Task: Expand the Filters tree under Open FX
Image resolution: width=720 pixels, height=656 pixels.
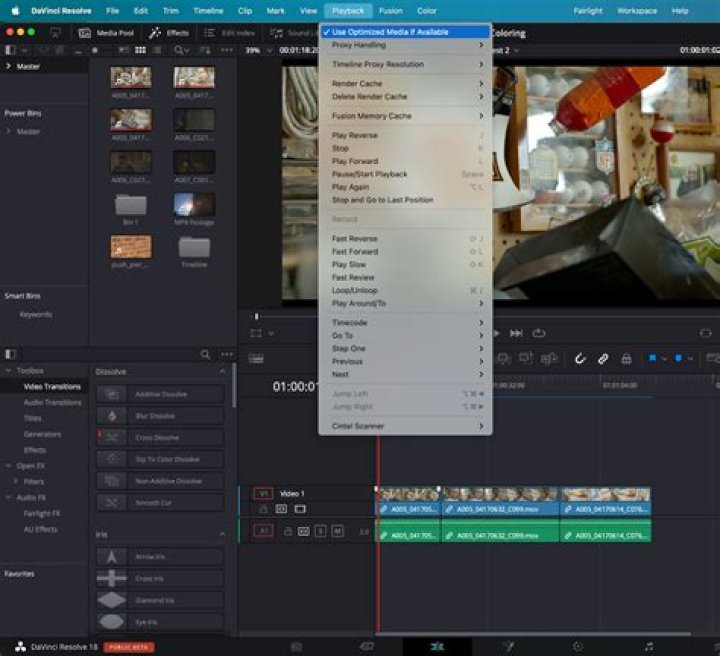Action: pyautogui.click(x=14, y=481)
